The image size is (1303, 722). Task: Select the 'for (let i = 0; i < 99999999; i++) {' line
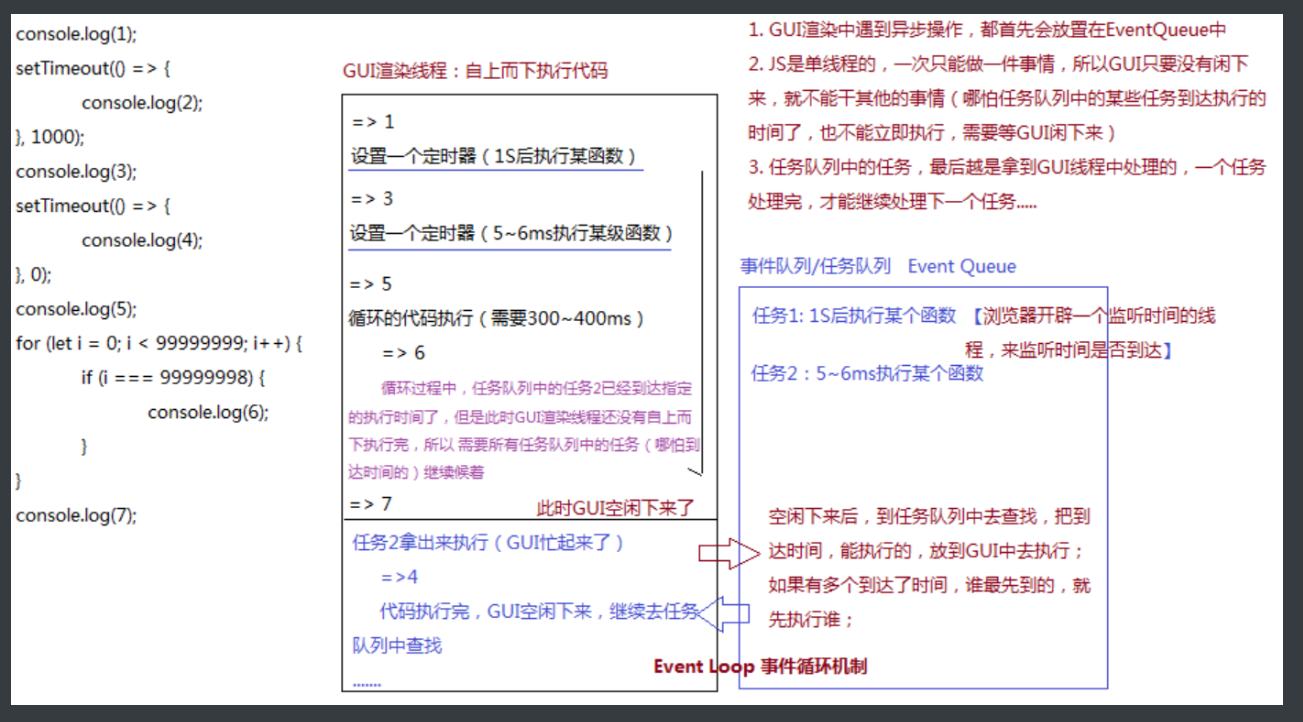[159, 343]
